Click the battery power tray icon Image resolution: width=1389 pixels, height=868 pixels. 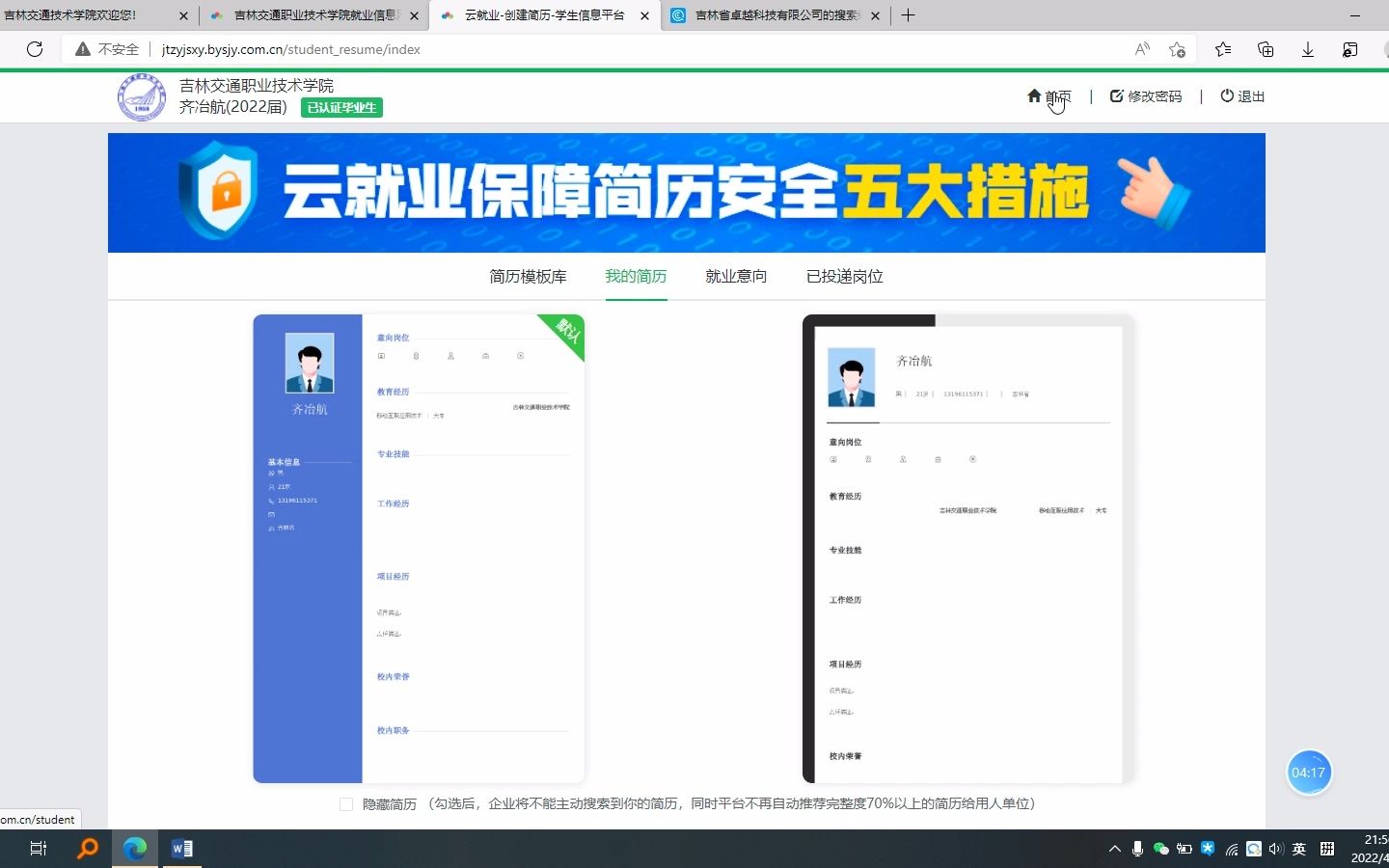tap(1185, 849)
